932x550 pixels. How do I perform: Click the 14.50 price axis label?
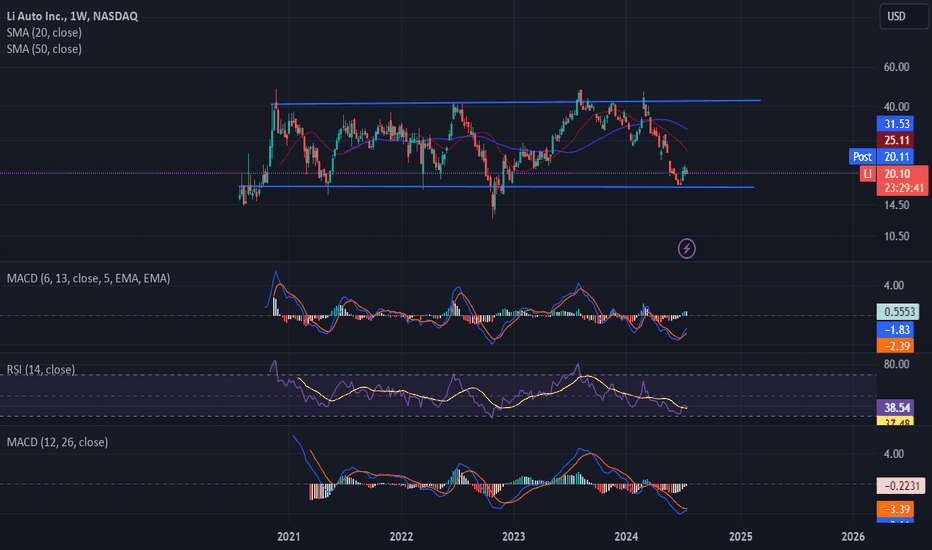point(896,205)
